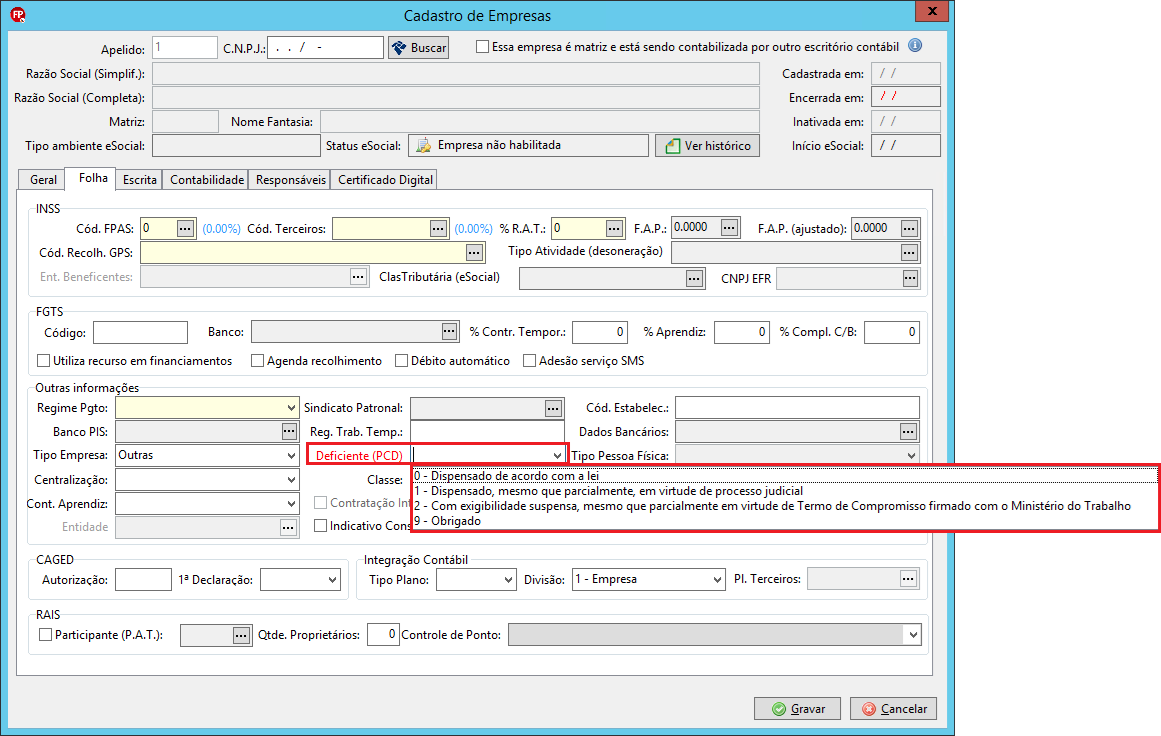Screen dimensions: 1161x736
Task: Click the 'Ver histórico' button
Action: tap(707, 146)
